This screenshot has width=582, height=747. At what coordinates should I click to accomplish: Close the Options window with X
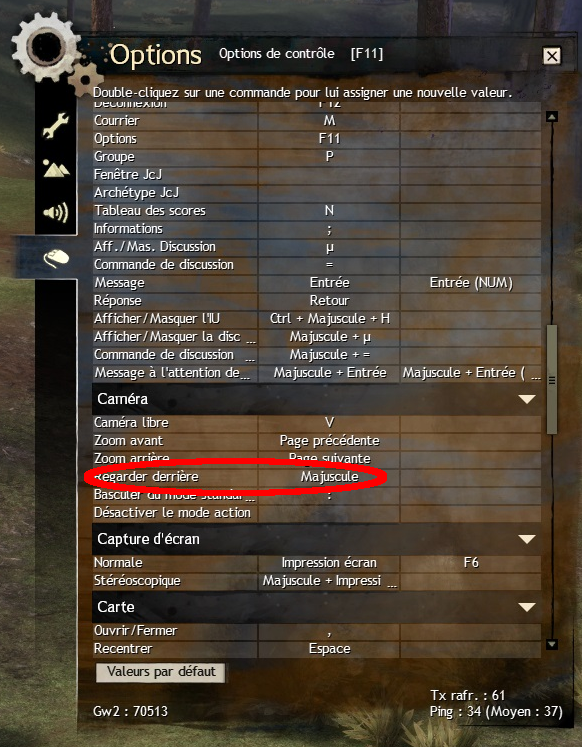coord(552,56)
